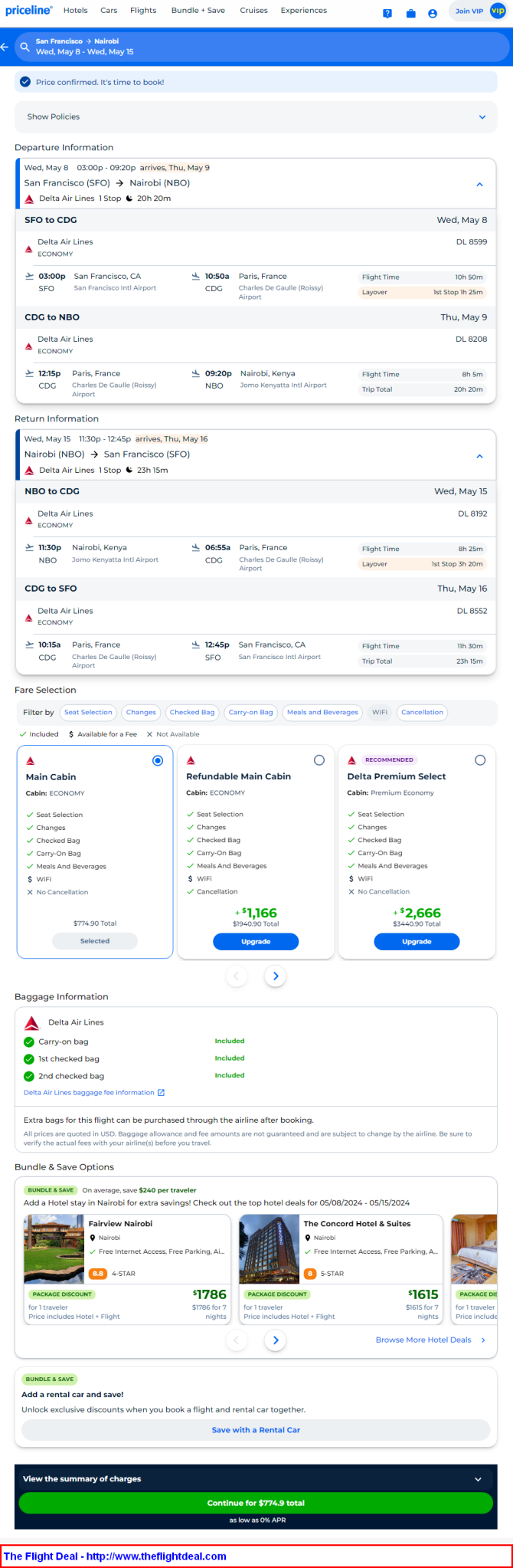Click the Delta logo beside DL 8192
The height and width of the screenshot is (1568, 513).
[29, 520]
